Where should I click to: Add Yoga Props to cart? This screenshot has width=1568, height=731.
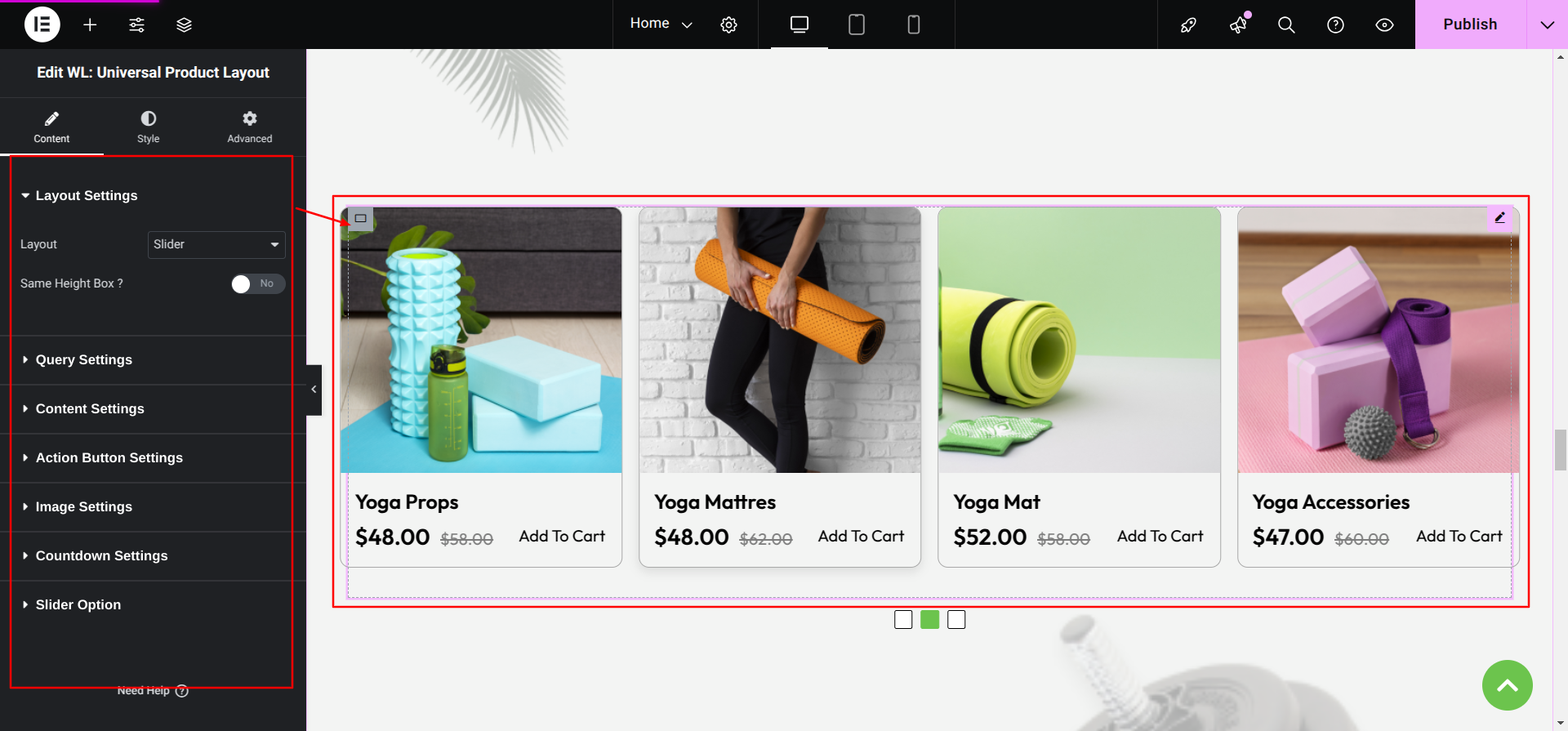click(562, 536)
